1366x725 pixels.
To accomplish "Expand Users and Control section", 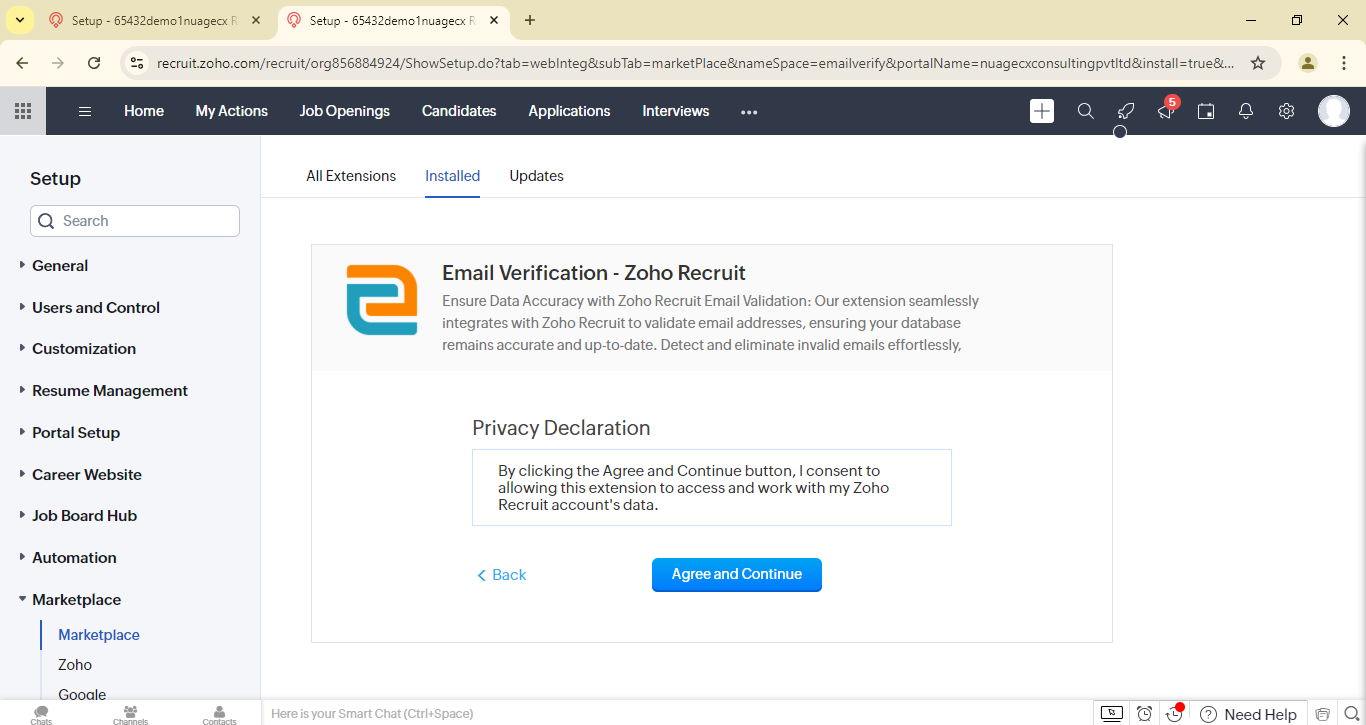I will click(x=96, y=308).
